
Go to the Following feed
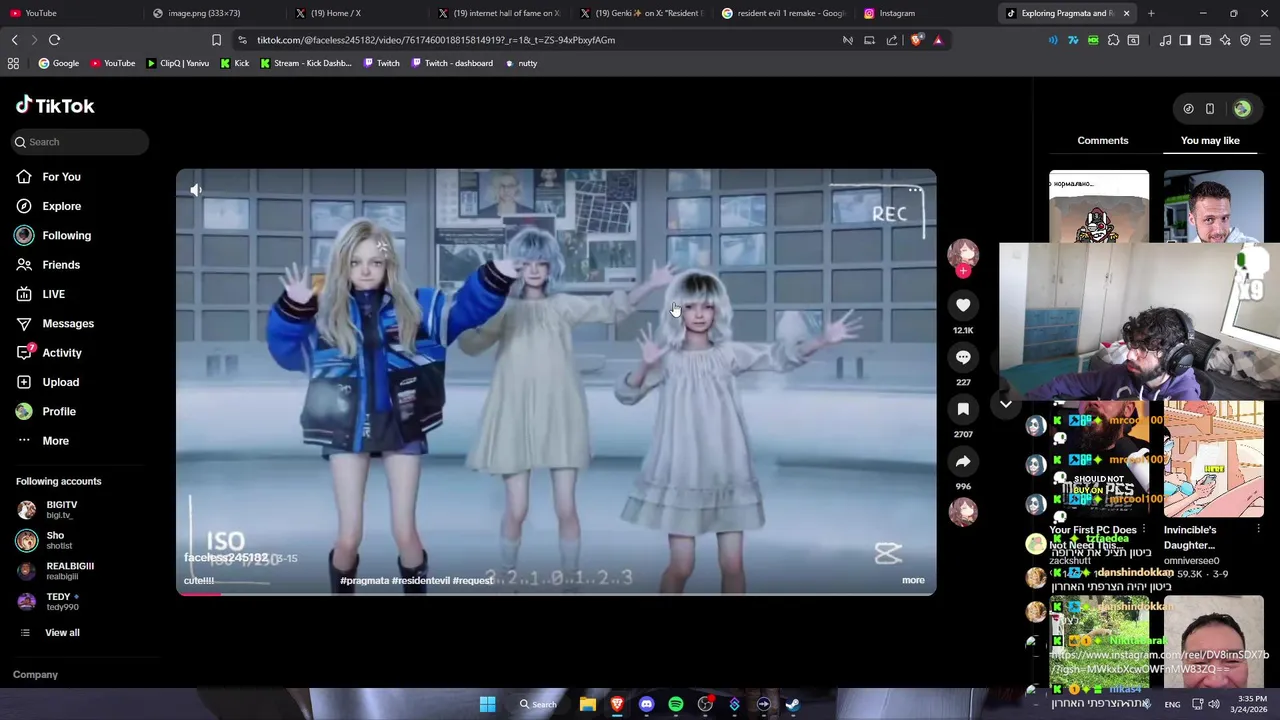66,235
